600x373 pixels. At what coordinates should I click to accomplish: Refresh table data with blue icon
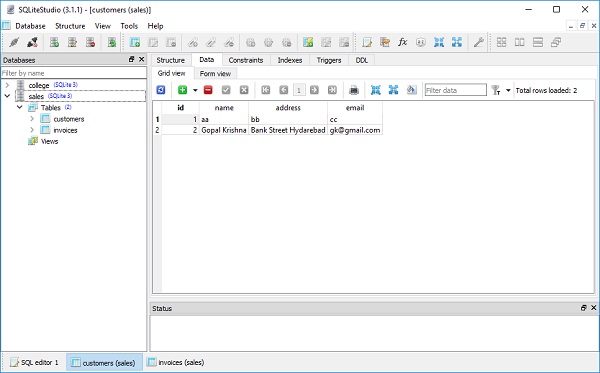[161, 90]
